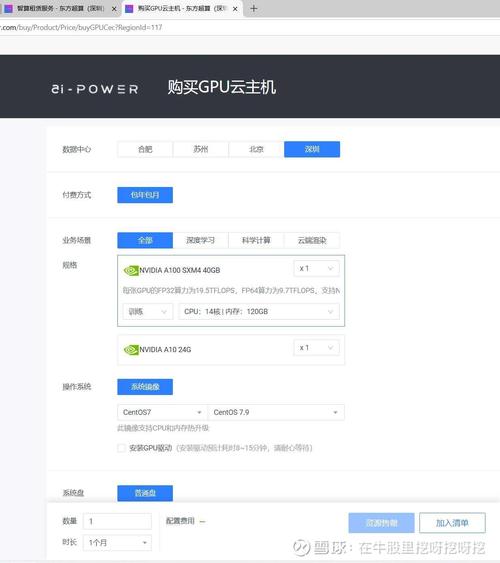Click the browser address bar URL
Screen dimensions: 500x563
tap(81, 27)
